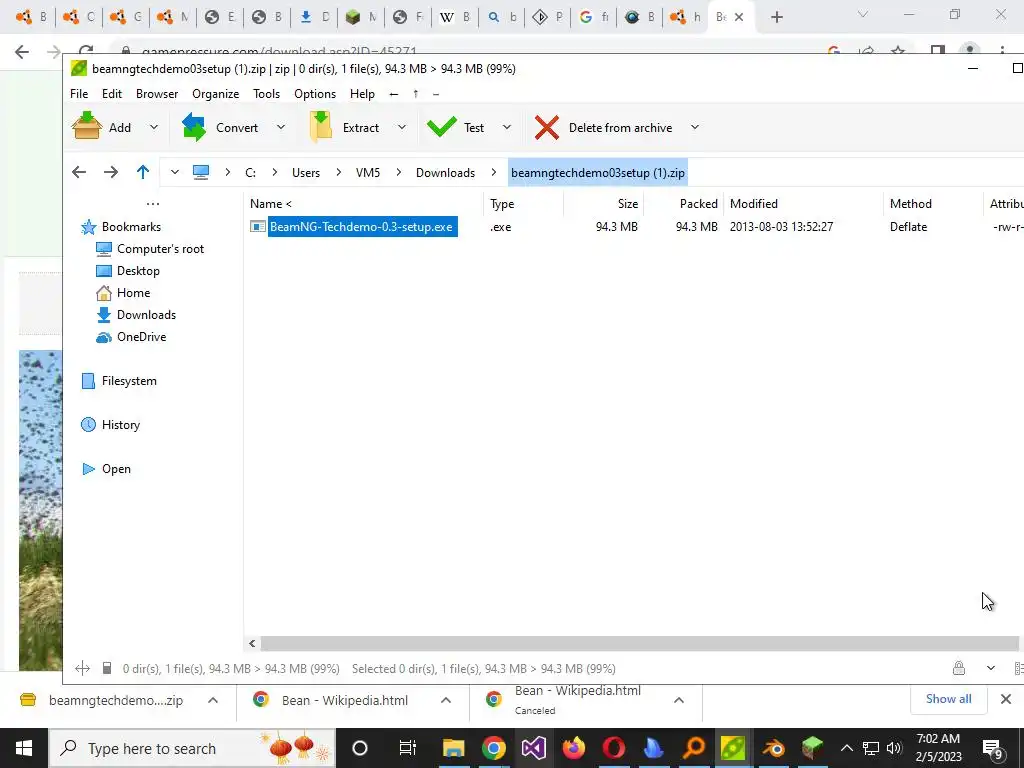The height and width of the screenshot is (768, 1024).
Task: Click the Add archive icon
Action: pyautogui.click(x=86, y=127)
